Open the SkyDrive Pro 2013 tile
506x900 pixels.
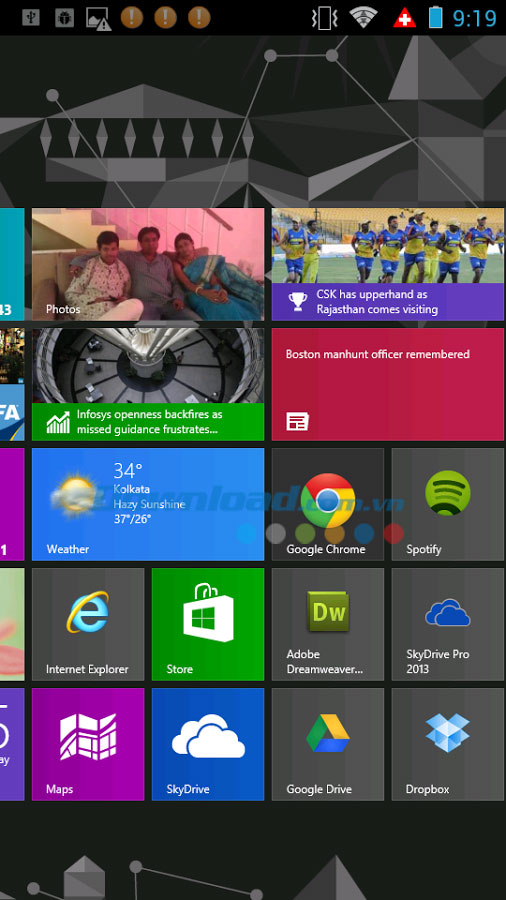click(447, 624)
